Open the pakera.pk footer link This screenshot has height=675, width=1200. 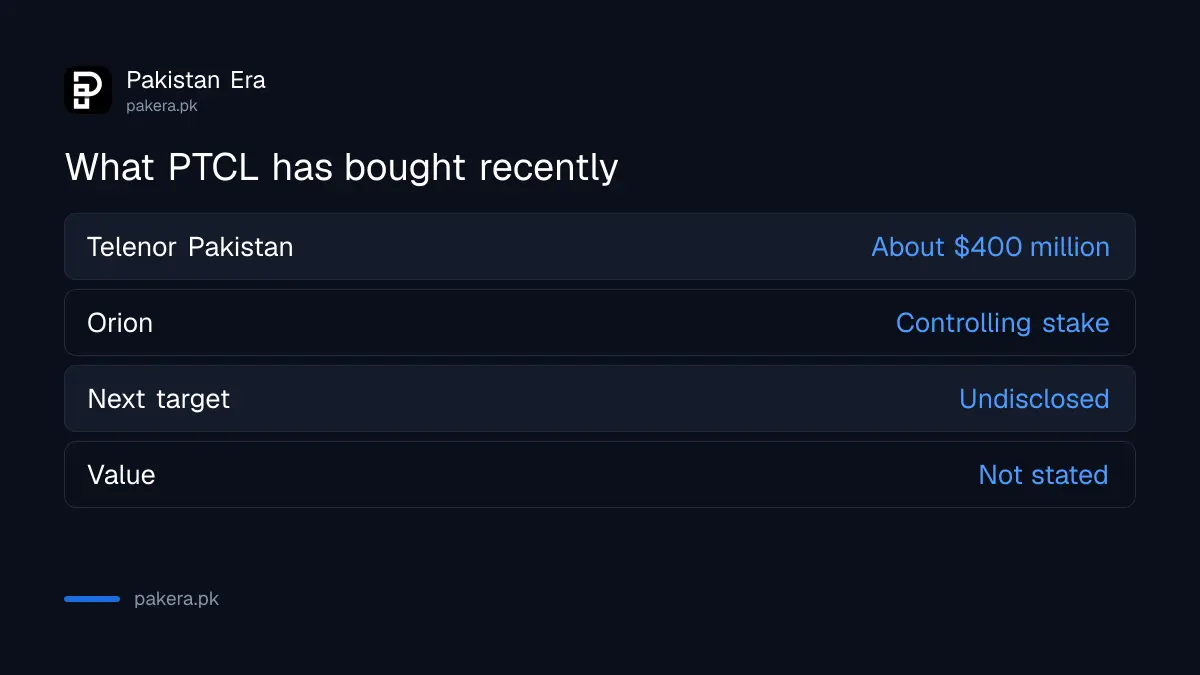point(176,600)
